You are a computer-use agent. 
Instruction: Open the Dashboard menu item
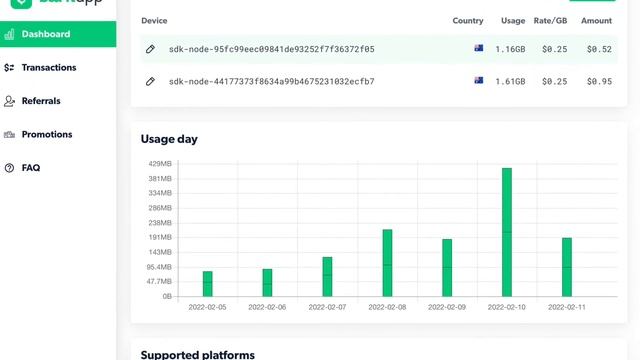coord(58,34)
